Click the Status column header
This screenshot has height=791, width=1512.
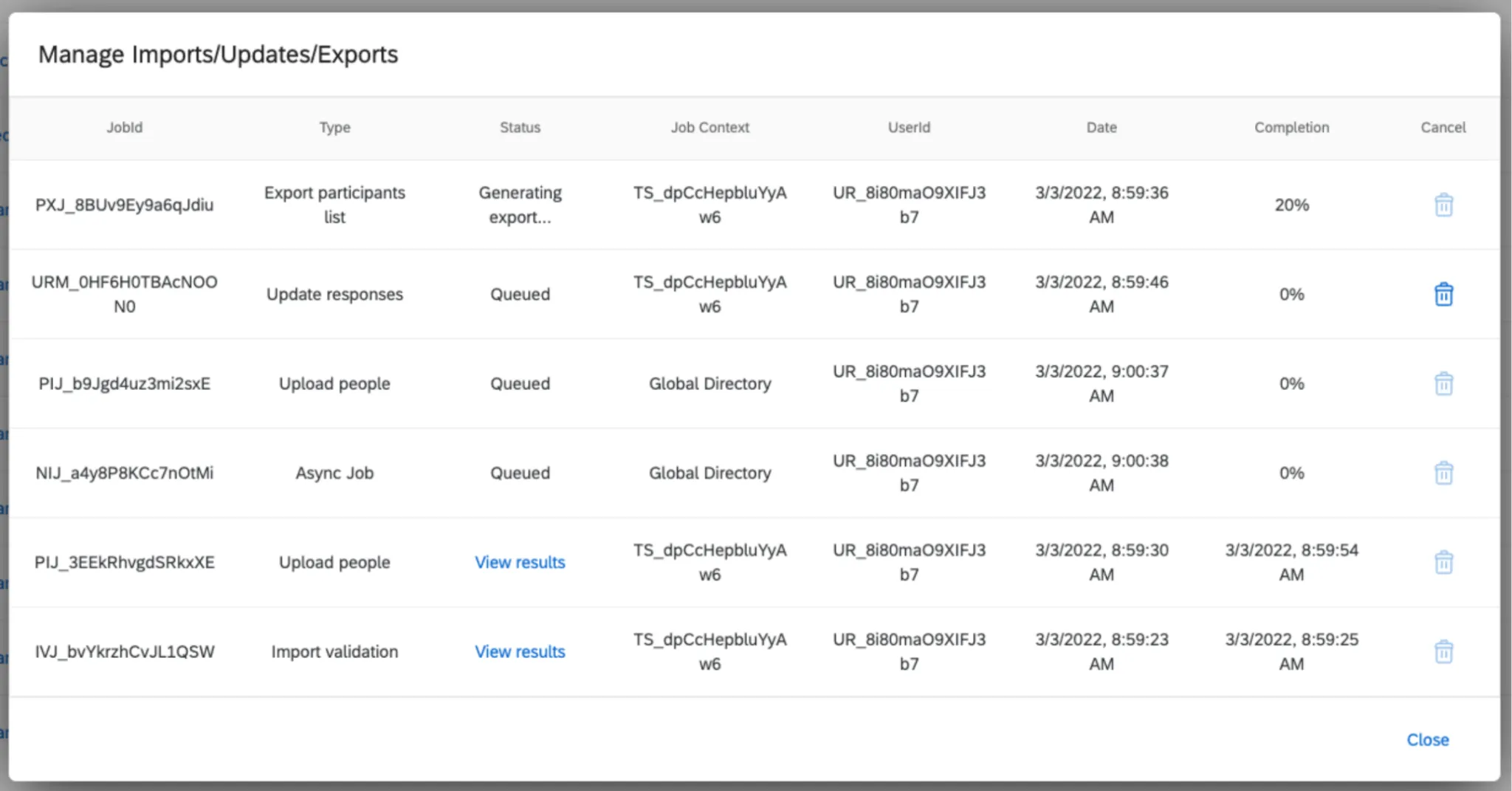520,127
